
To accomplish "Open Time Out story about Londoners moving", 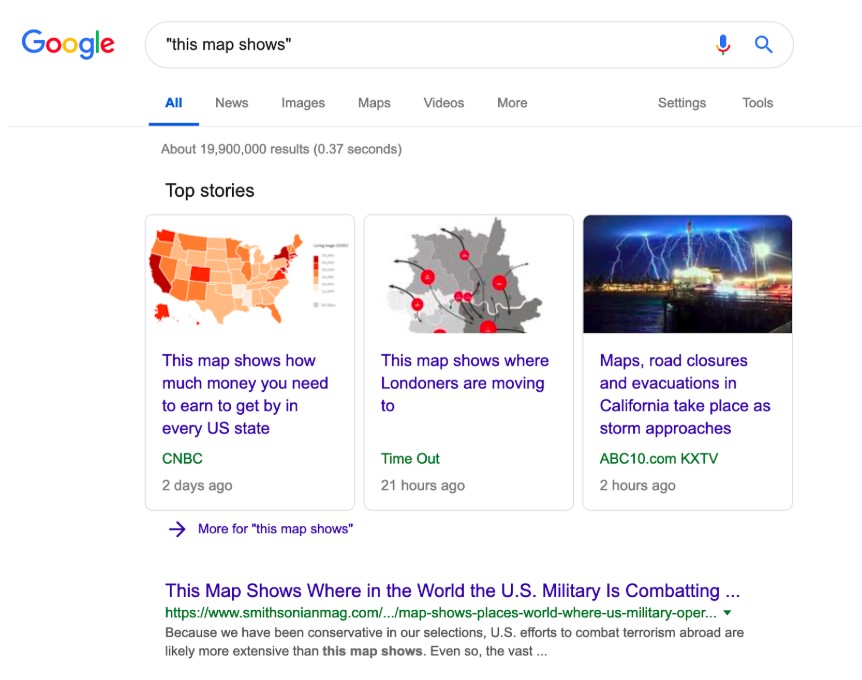I will (464, 383).
